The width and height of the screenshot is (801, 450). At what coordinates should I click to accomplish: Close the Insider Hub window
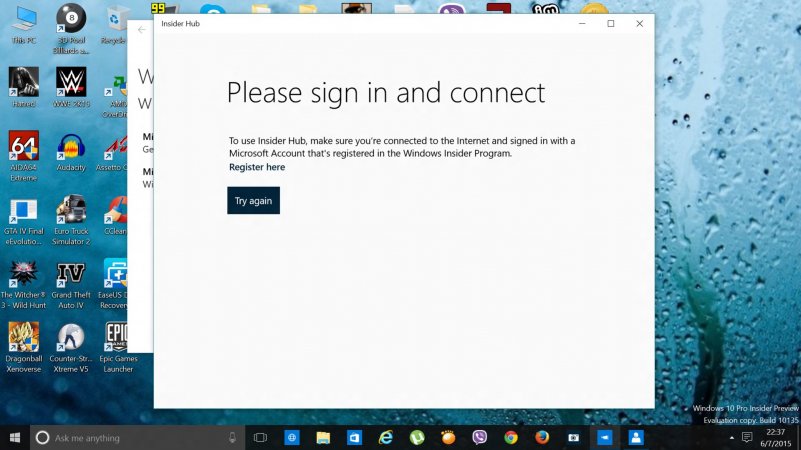(640, 23)
